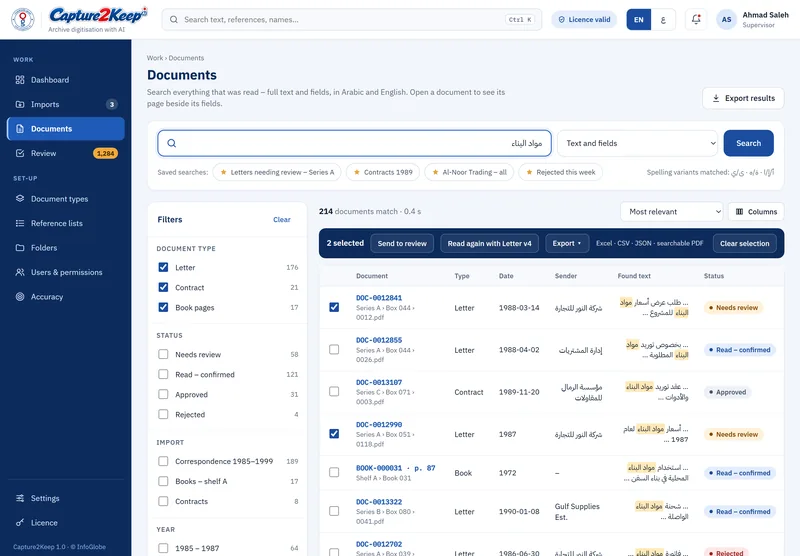Uncheck the Book pages filter
This screenshot has width=800, height=556.
coord(163,307)
